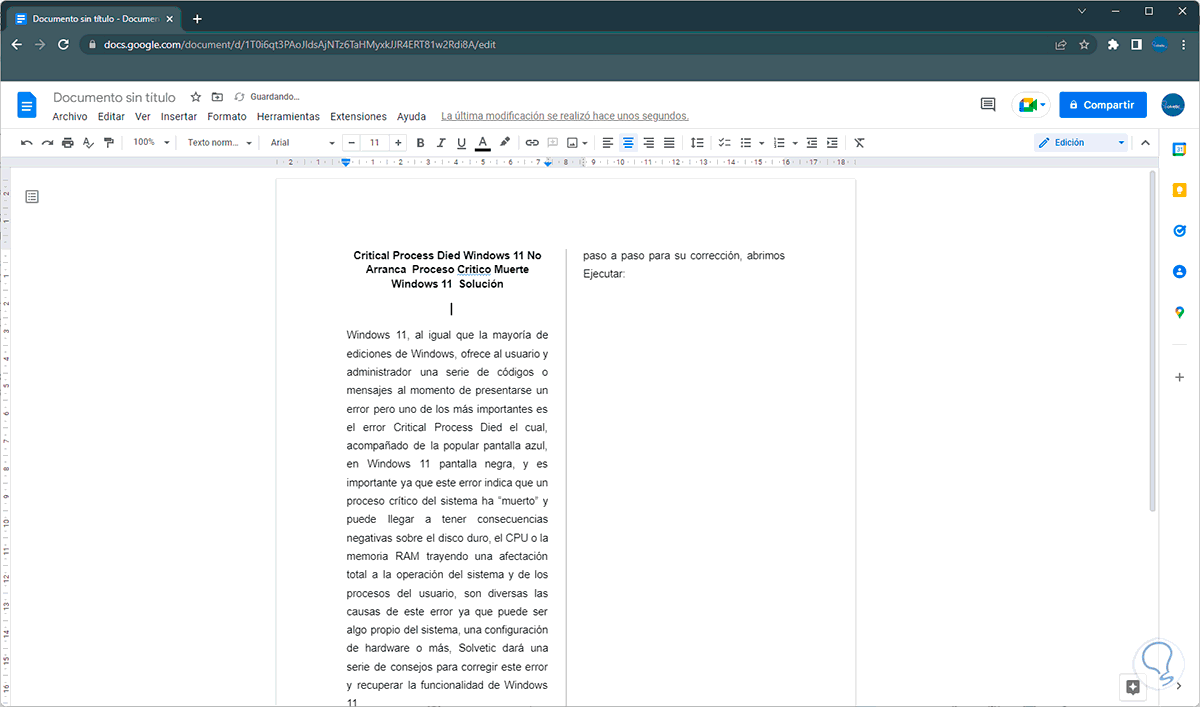Toggle underline formatting
Image resolution: width=1200 pixels, height=707 pixels.
(461, 143)
